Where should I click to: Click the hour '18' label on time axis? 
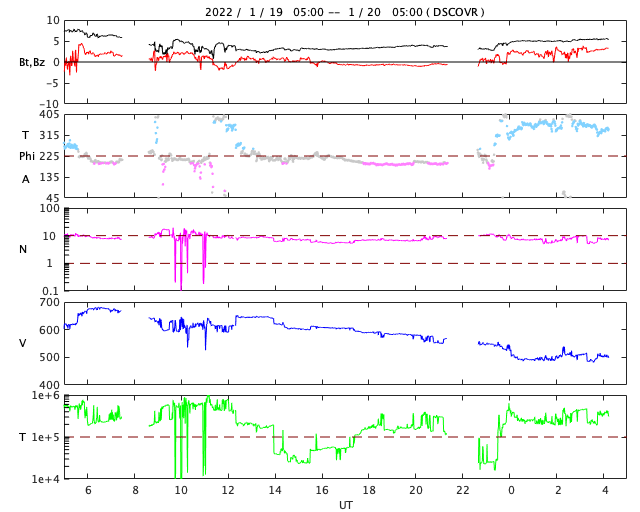369,490
